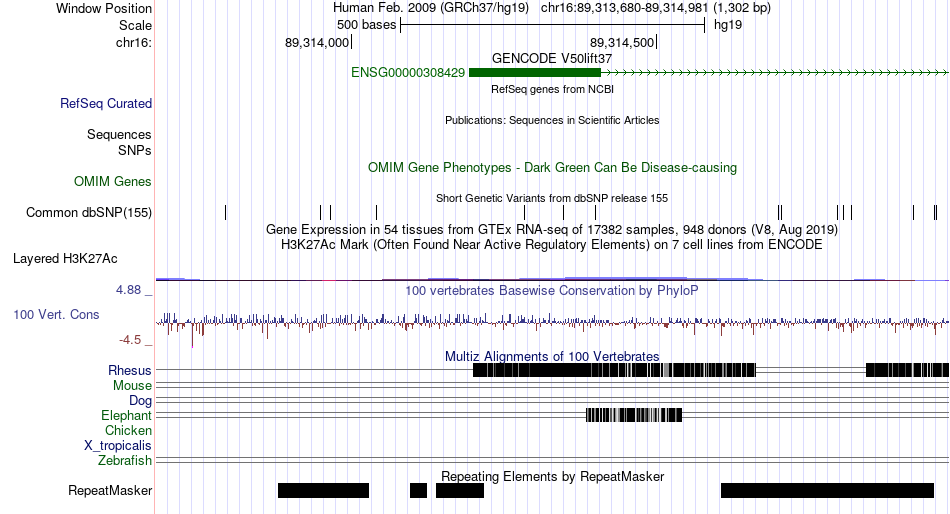Click the Zebrafish species label
The width and height of the screenshot is (950, 514).
(x=125, y=461)
